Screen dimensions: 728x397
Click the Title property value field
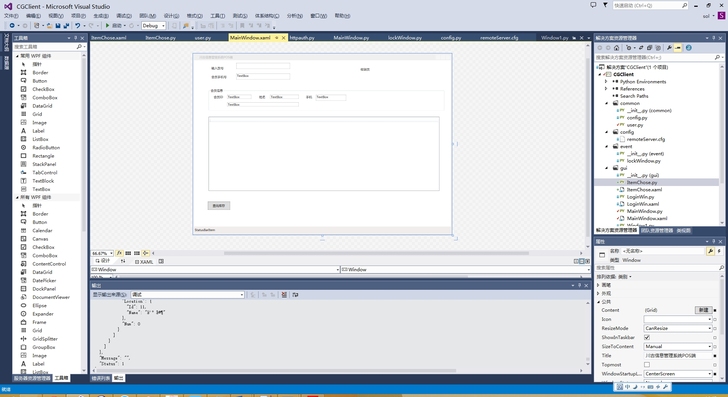pos(678,356)
